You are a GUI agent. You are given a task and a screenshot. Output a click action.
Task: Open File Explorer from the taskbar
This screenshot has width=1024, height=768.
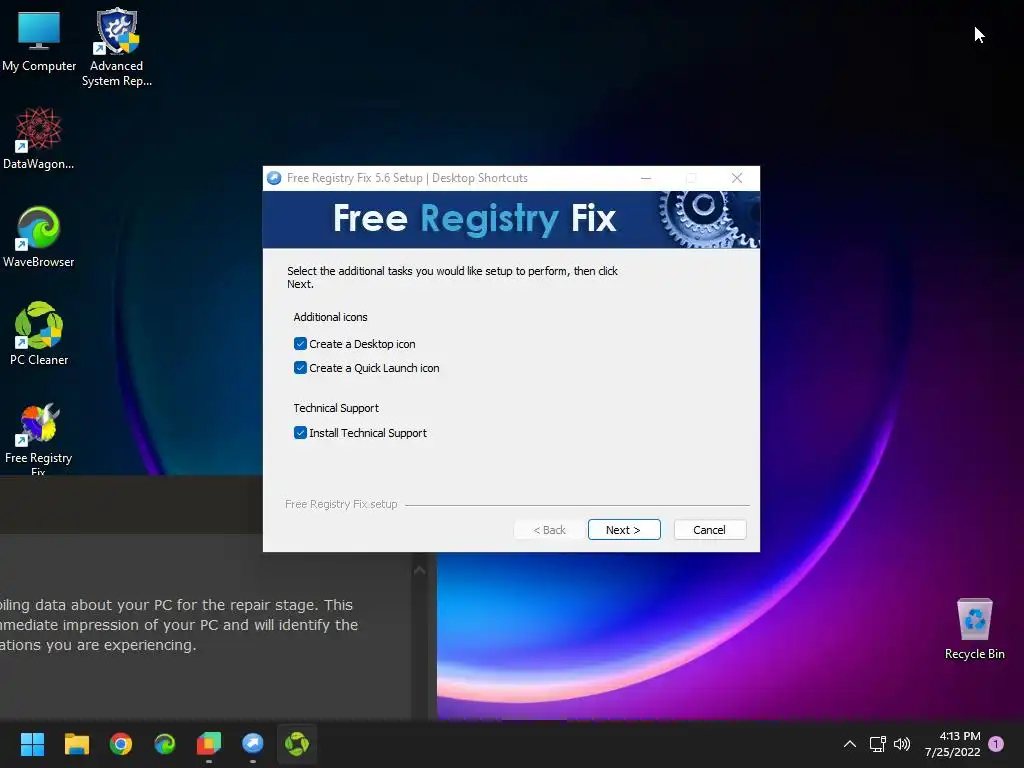(x=76, y=744)
